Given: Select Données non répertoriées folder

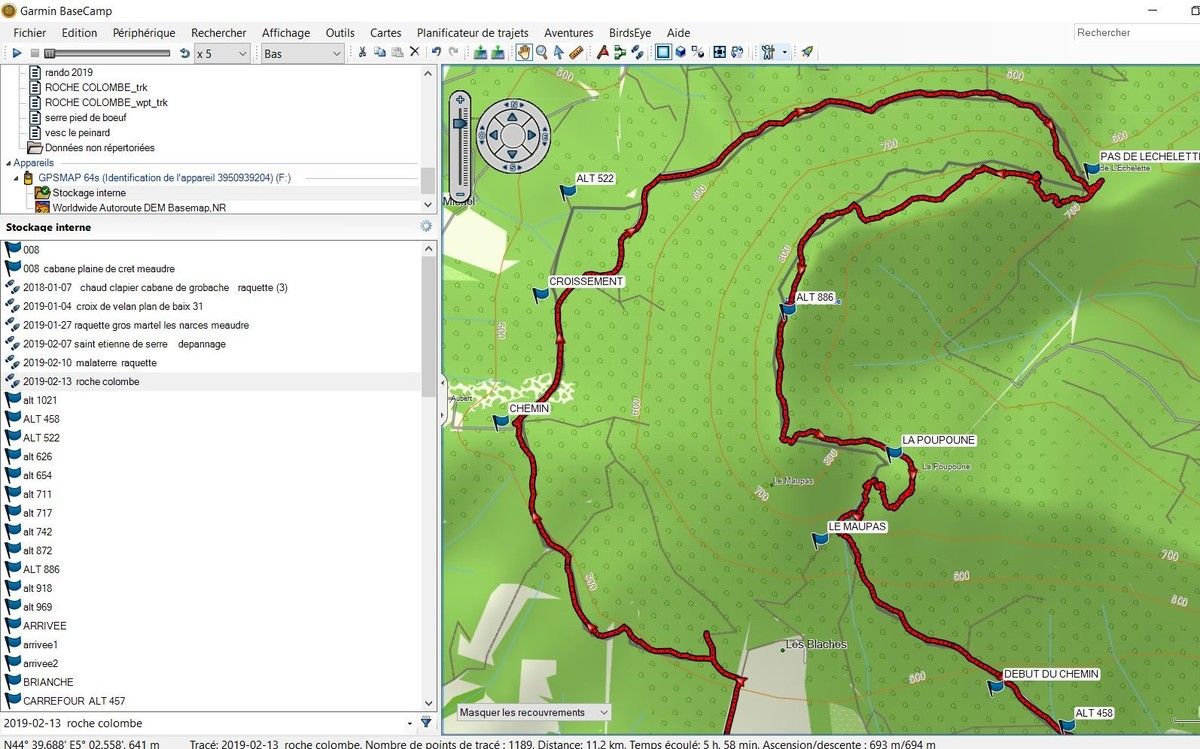Looking at the screenshot, I should tap(99, 147).
